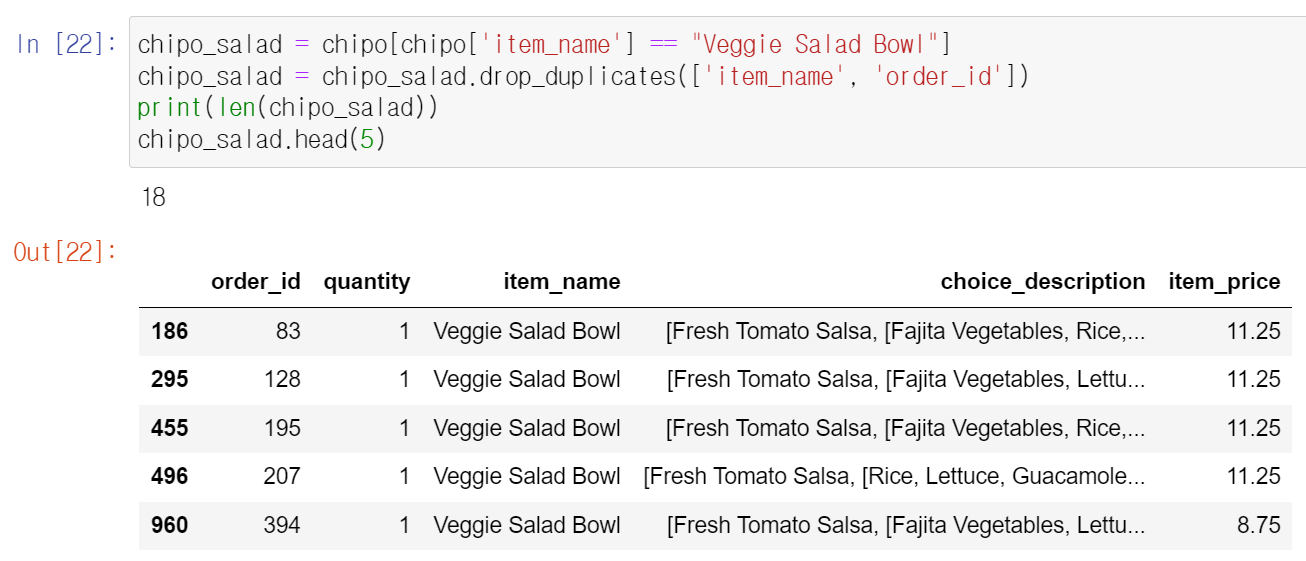The height and width of the screenshot is (561, 1306).
Task: Click the item_name column header
Action: [561, 282]
